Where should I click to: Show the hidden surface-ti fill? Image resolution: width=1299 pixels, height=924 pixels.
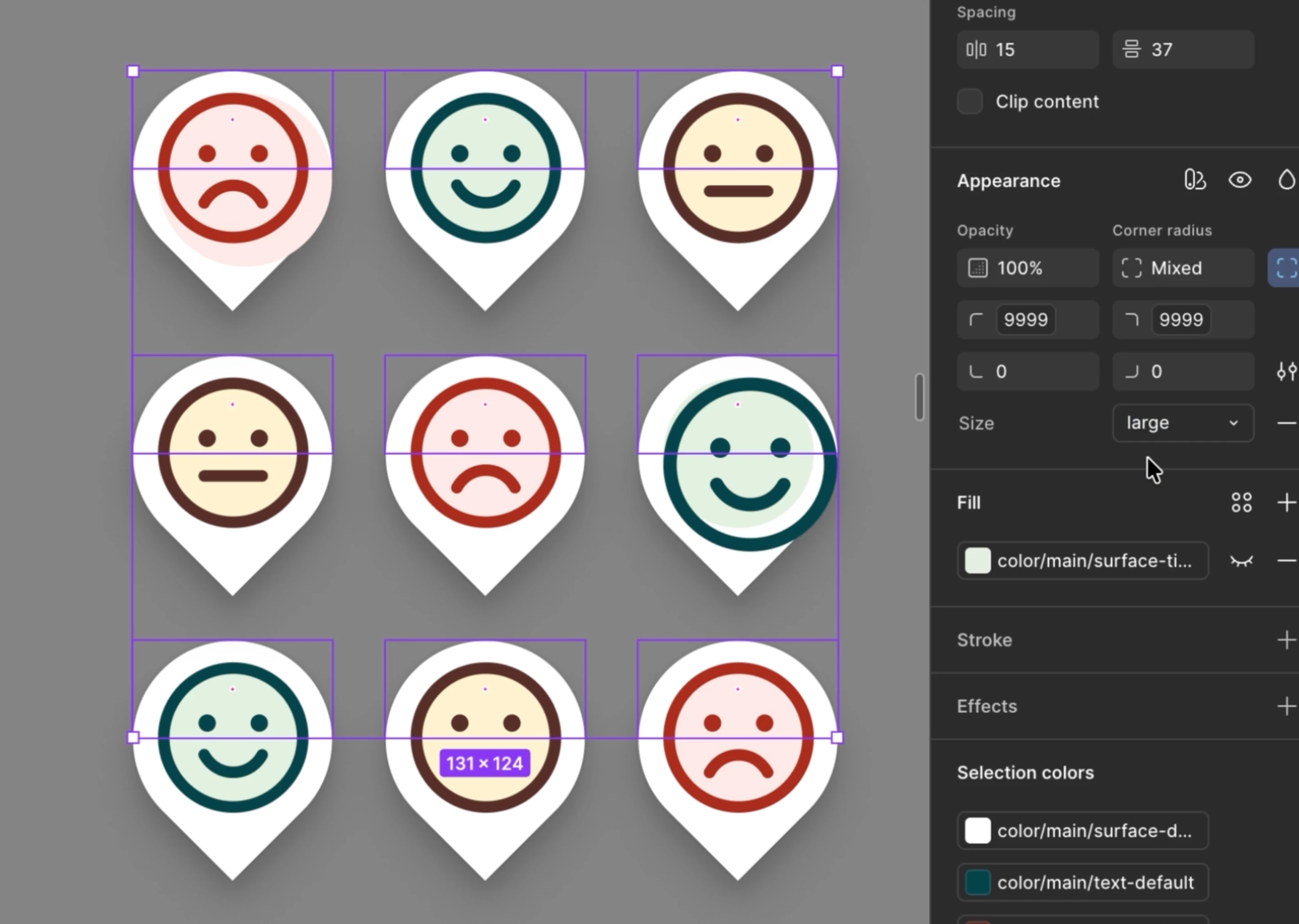(1241, 561)
